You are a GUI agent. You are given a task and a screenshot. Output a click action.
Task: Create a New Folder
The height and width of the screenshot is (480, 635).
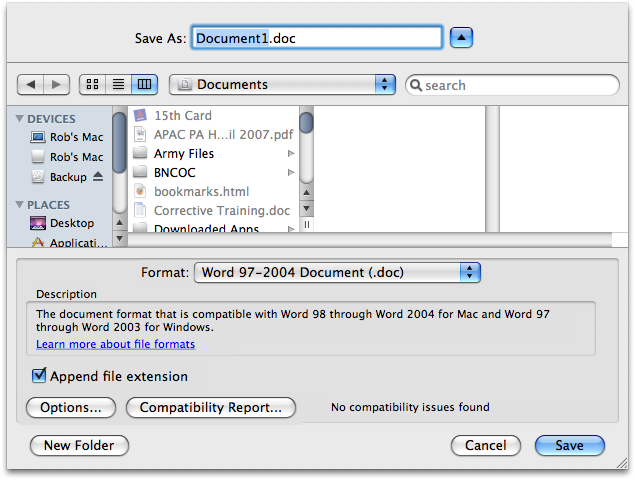[79, 446]
